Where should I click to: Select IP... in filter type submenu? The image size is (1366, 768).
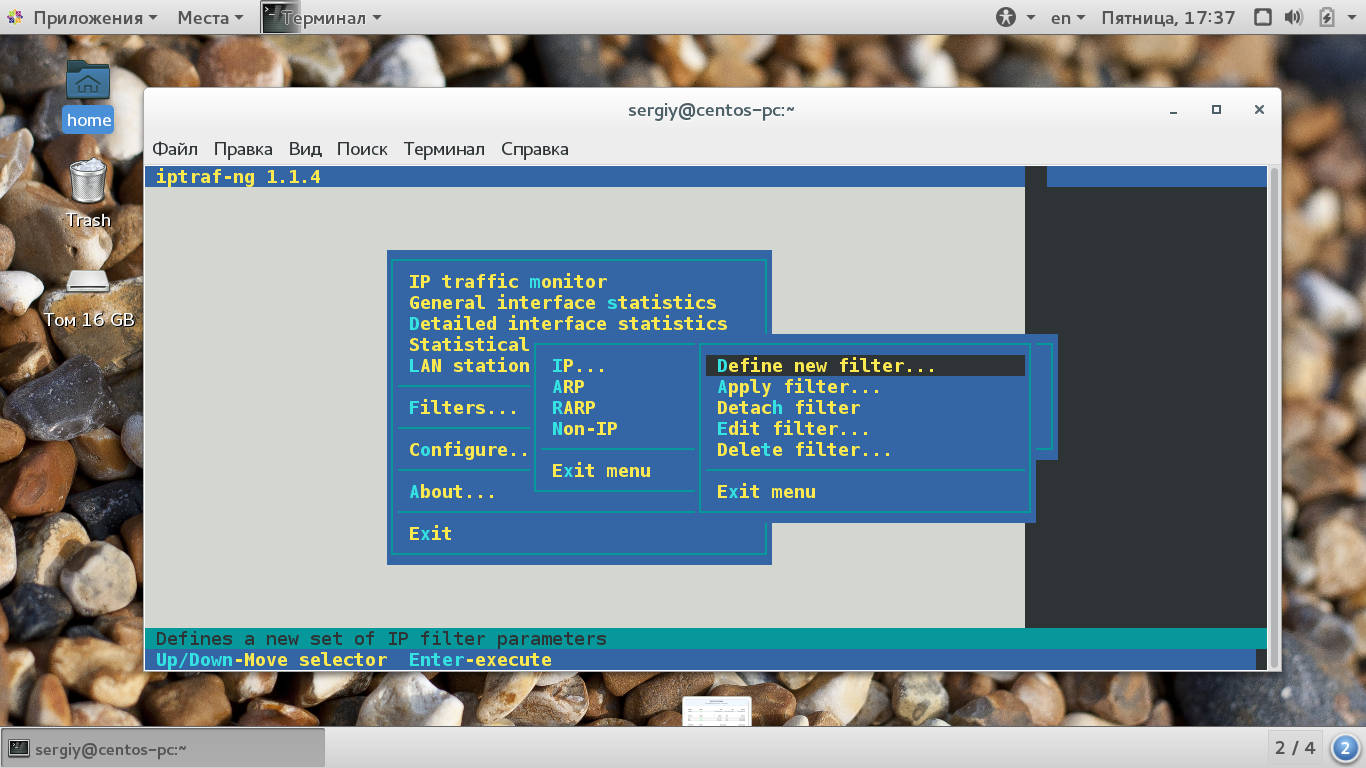tap(579, 366)
